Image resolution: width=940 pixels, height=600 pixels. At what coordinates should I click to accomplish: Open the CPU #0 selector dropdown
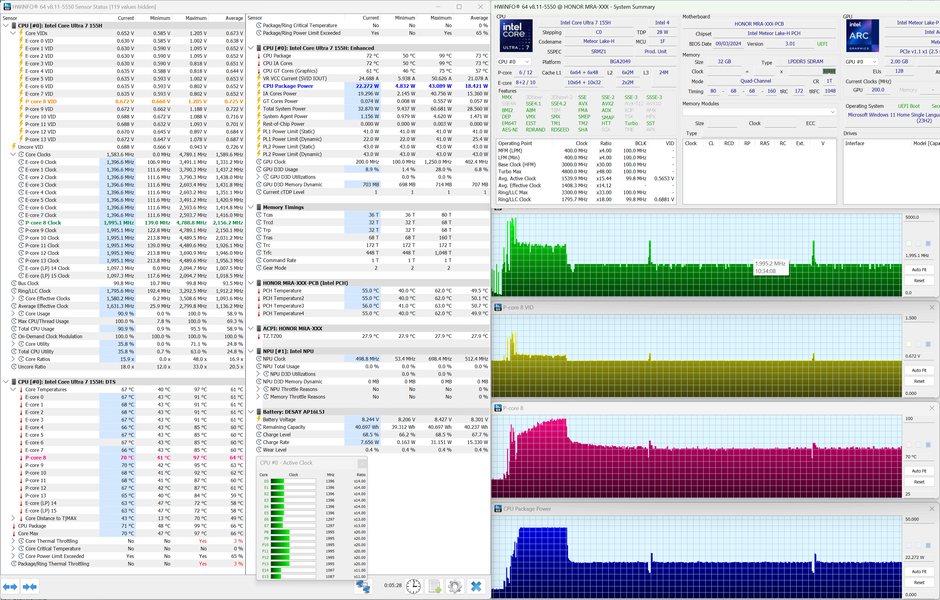pyautogui.click(x=514, y=62)
